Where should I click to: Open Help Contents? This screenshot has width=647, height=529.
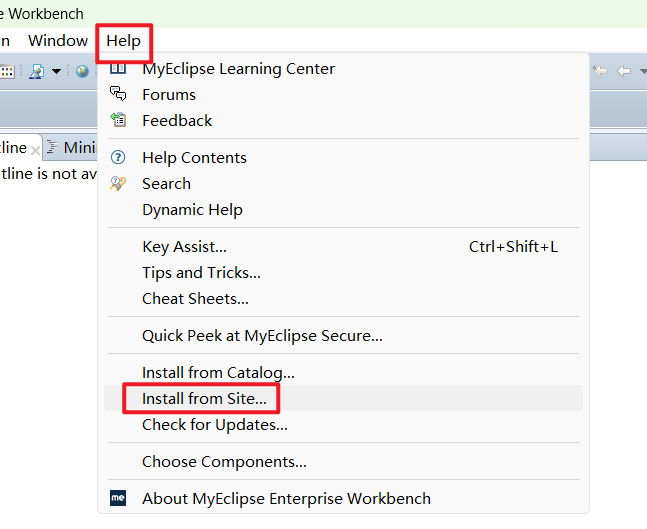[343, 158]
